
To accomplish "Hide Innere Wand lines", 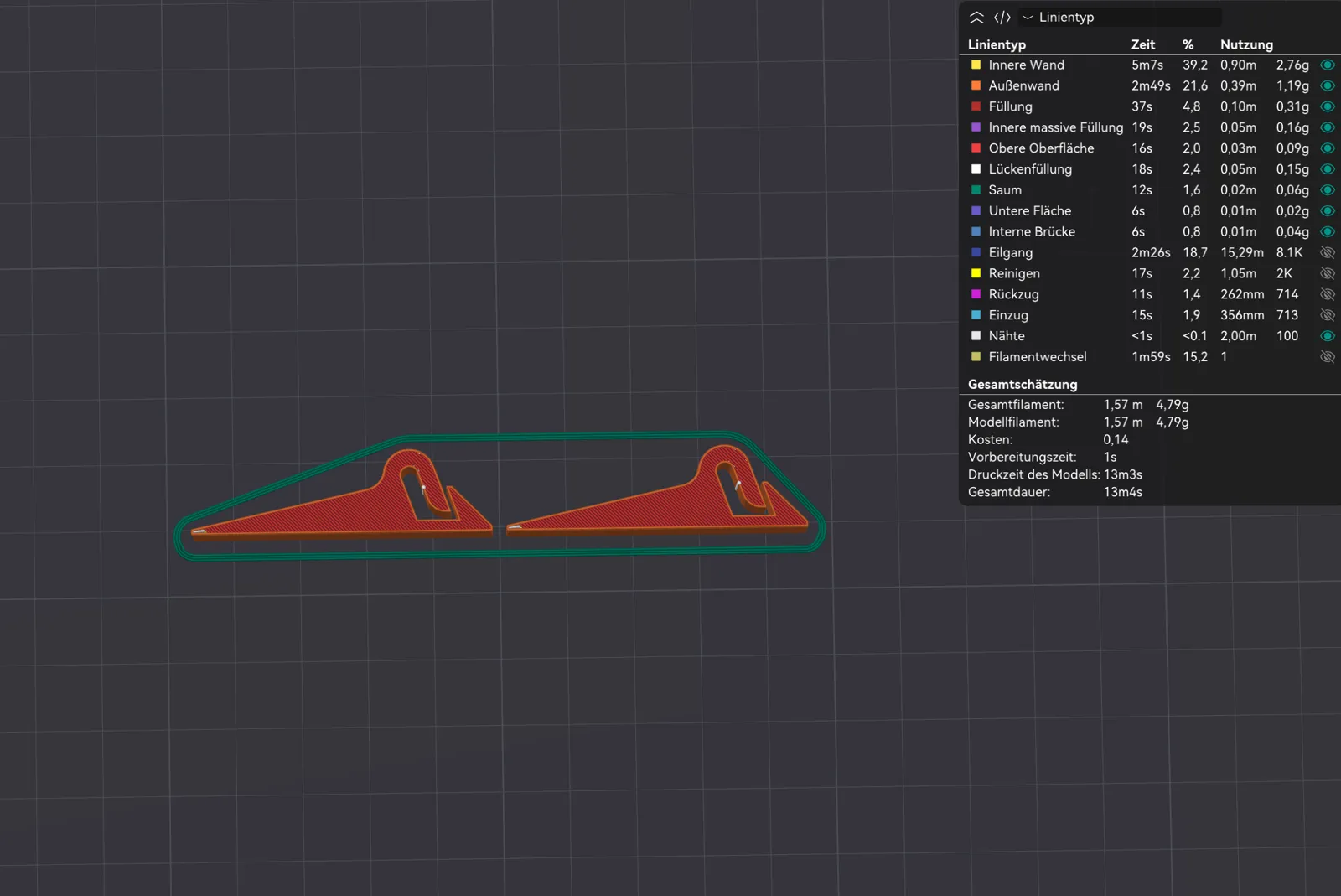I will coord(1328,65).
